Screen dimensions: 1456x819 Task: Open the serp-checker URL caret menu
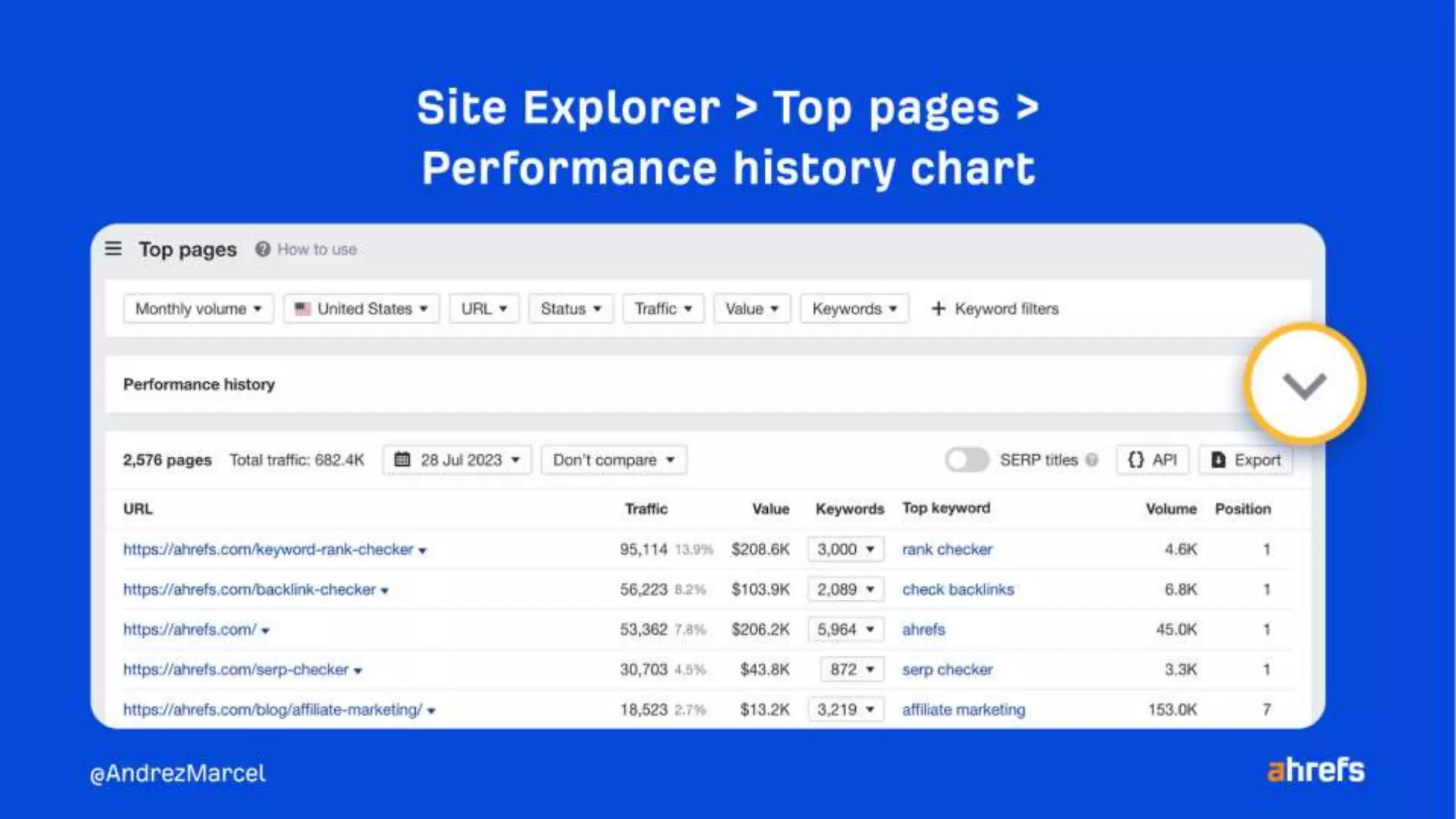point(358,671)
